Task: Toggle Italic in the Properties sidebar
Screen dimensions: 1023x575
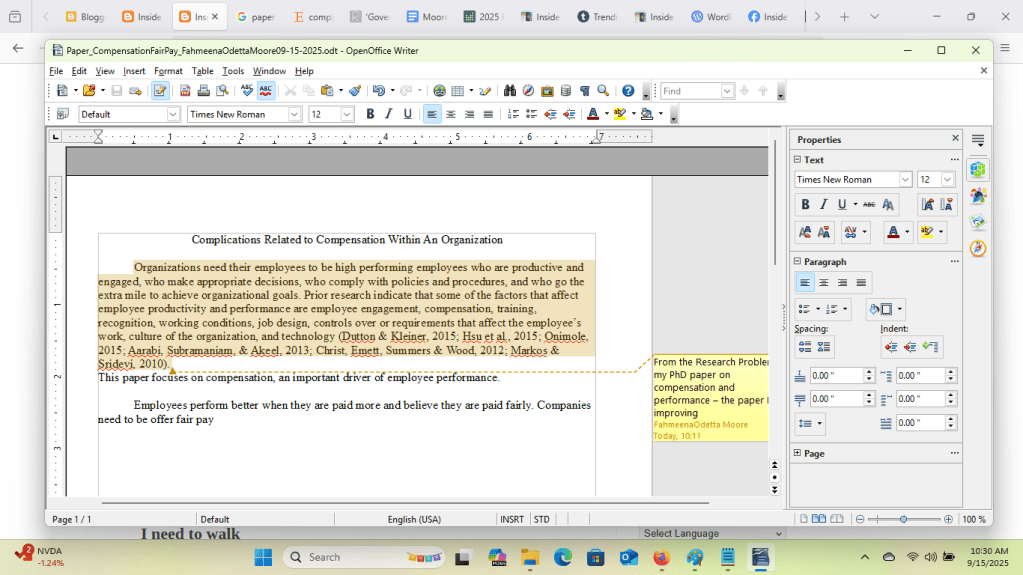Action: pyautogui.click(x=823, y=205)
